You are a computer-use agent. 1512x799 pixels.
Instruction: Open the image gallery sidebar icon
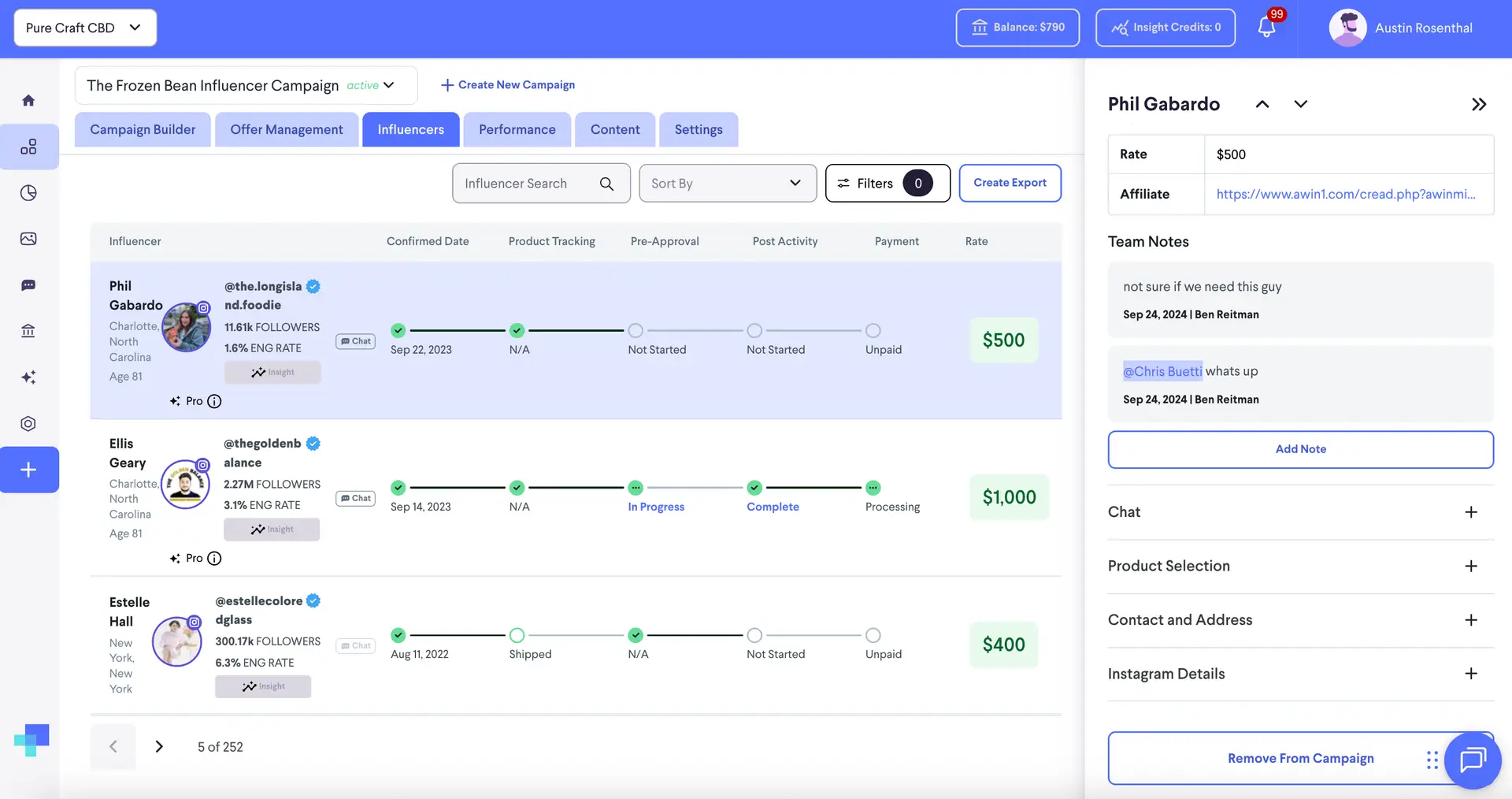[x=28, y=239]
